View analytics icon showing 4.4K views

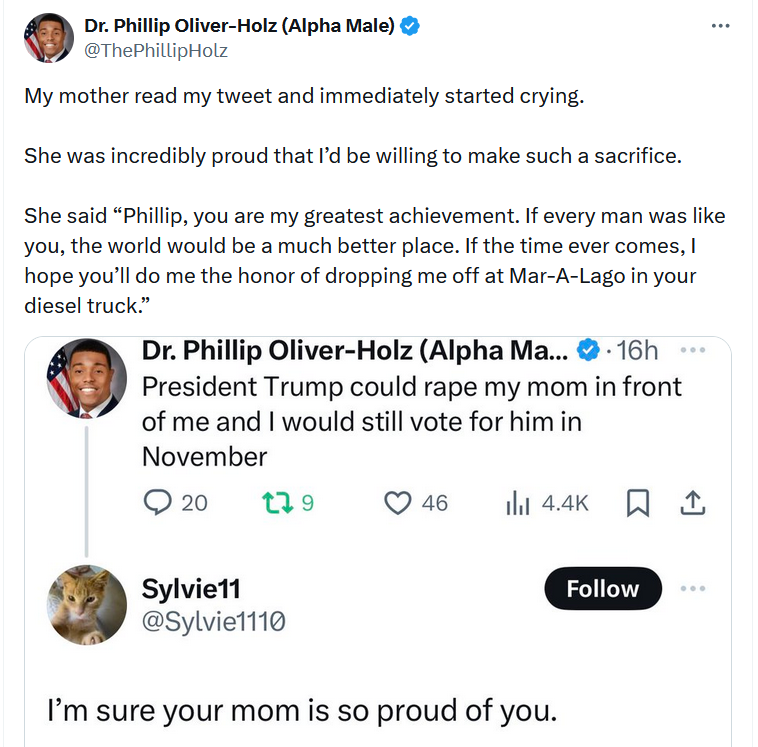517,503
